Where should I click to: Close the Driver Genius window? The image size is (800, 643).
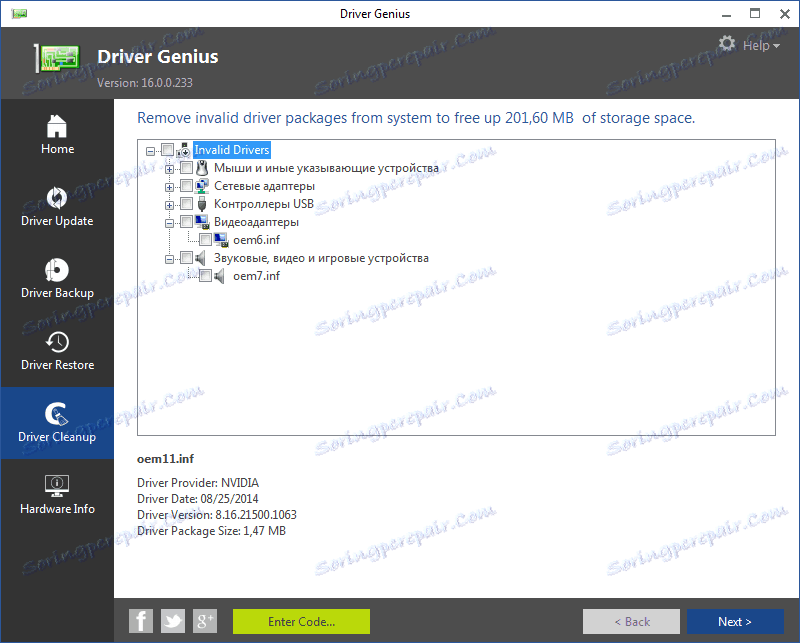click(x=785, y=14)
